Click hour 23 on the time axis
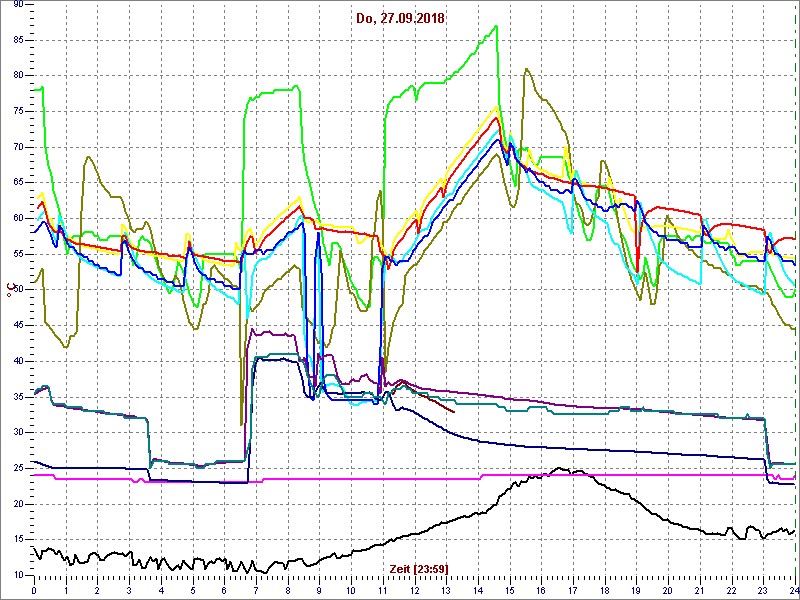This screenshot has width=800, height=600. (763, 590)
